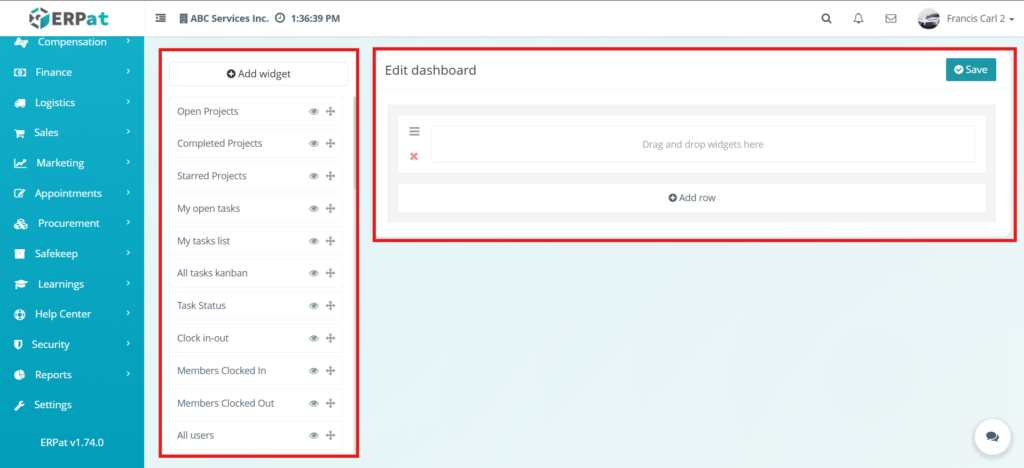Toggle visibility eye for Open Projects widget
The width and height of the screenshot is (1024, 468).
(313, 112)
